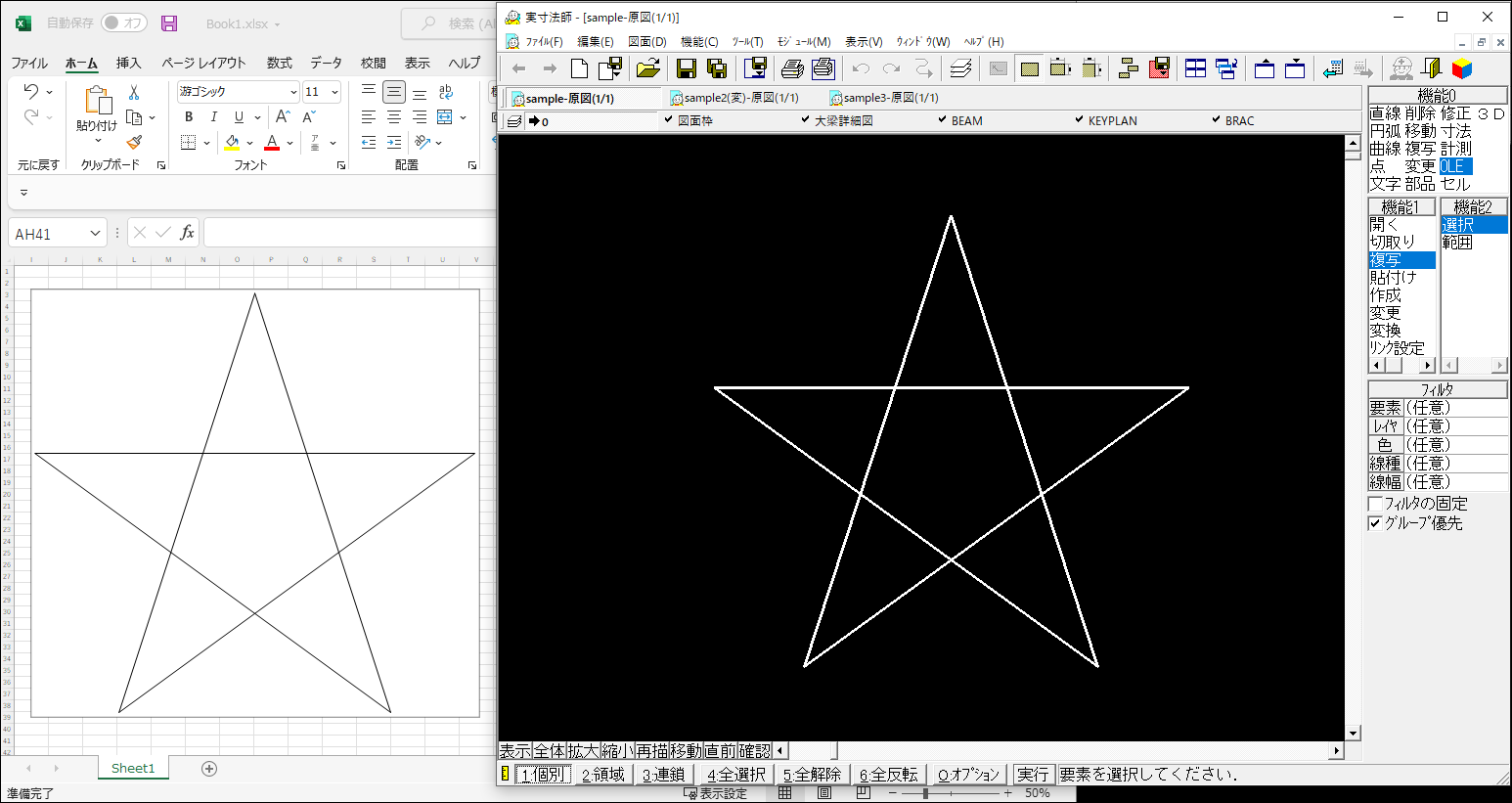Toggle center vertical alignment in Excel
The height and width of the screenshot is (803, 1512).
[394, 92]
